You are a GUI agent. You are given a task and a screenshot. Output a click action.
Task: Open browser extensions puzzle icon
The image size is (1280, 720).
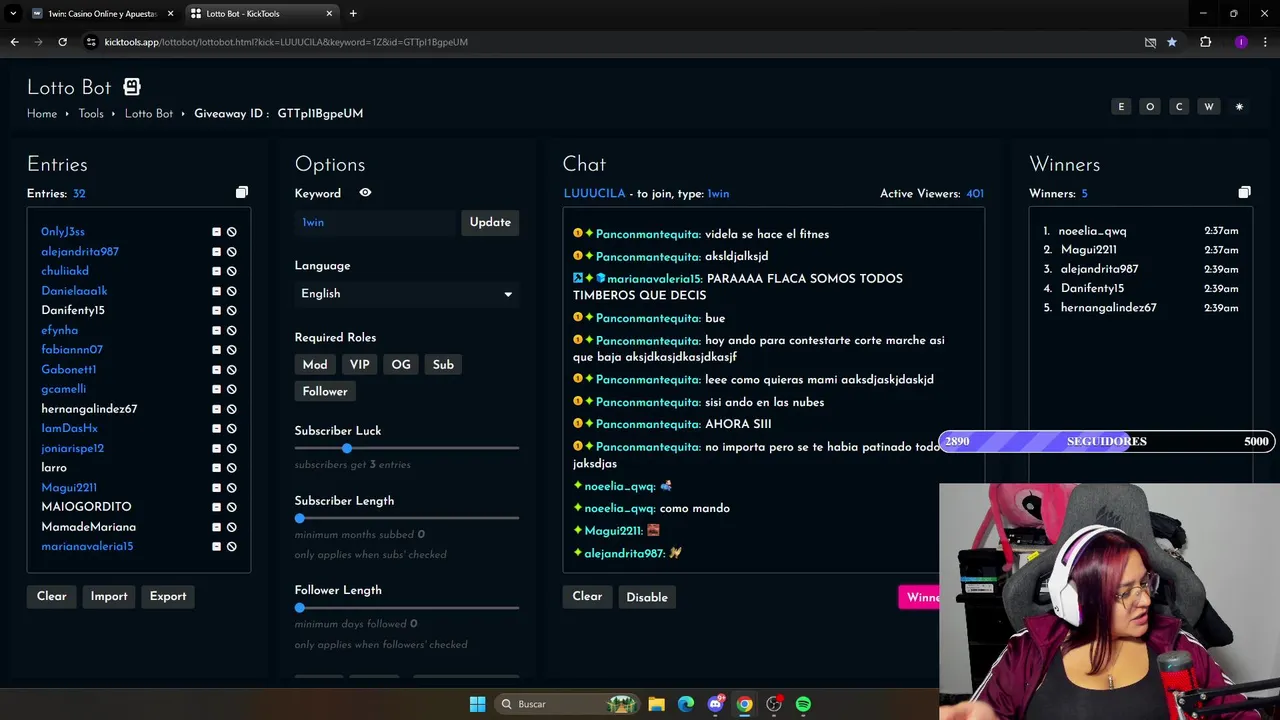(x=1205, y=42)
